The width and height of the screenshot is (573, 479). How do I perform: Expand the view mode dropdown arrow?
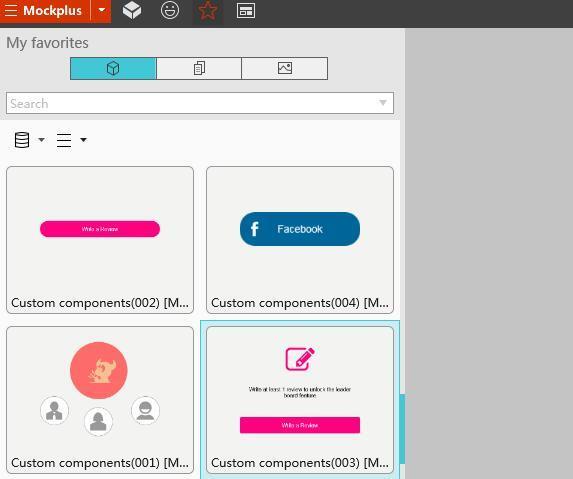(x=83, y=140)
